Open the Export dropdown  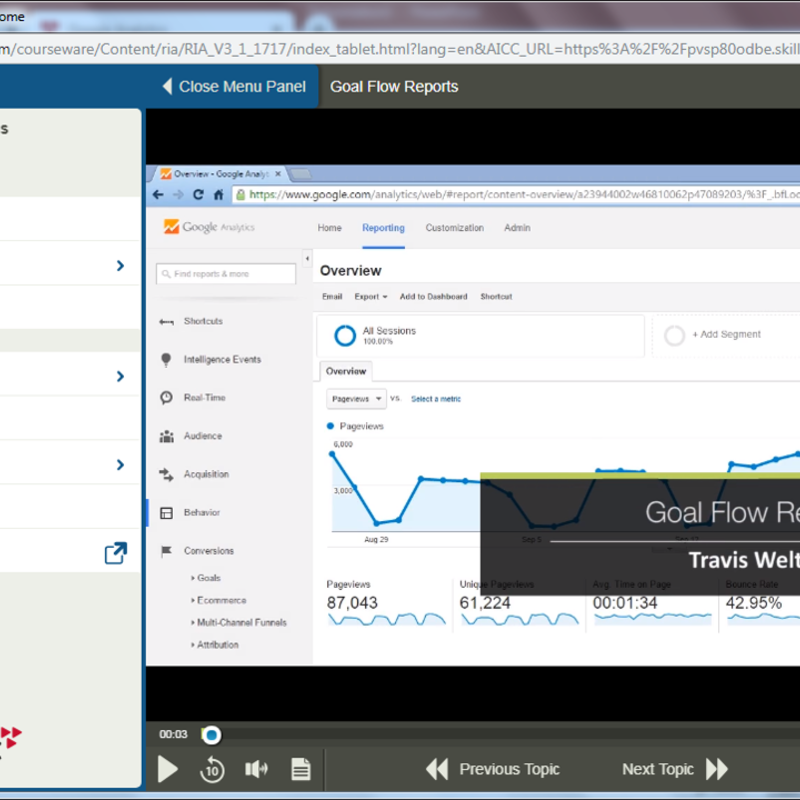[371, 296]
